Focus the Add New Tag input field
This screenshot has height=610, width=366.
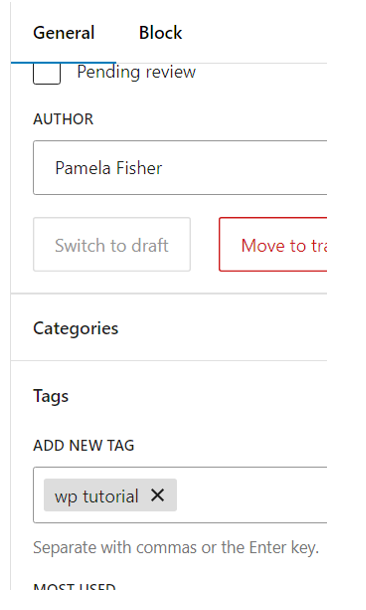pyautogui.click(x=251, y=495)
